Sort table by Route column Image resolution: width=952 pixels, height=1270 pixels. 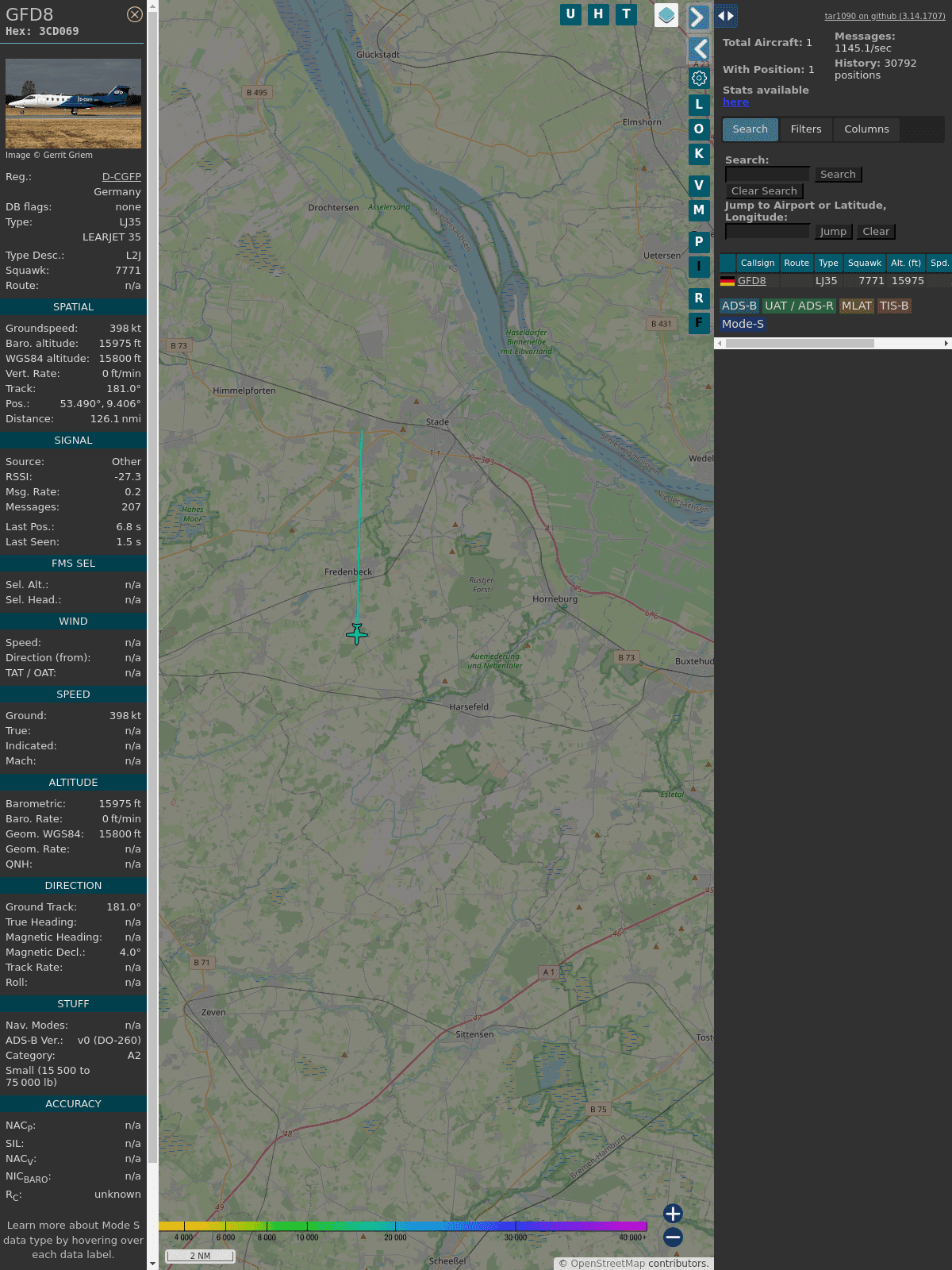pyautogui.click(x=797, y=263)
